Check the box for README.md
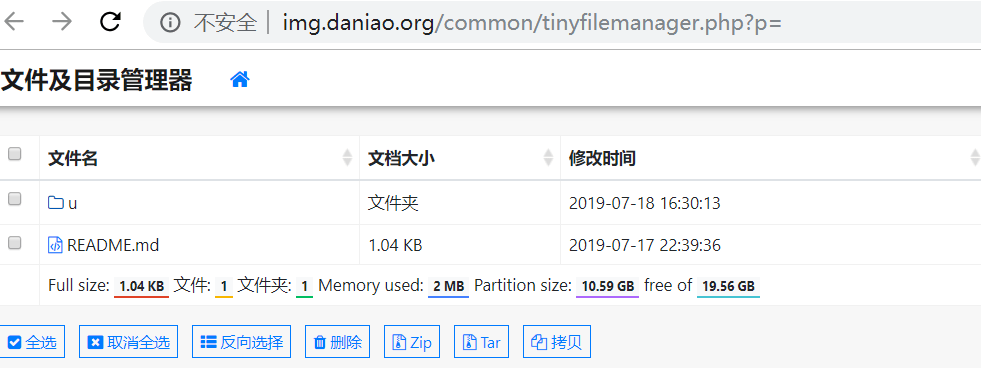The height and width of the screenshot is (368, 981). click(14, 243)
